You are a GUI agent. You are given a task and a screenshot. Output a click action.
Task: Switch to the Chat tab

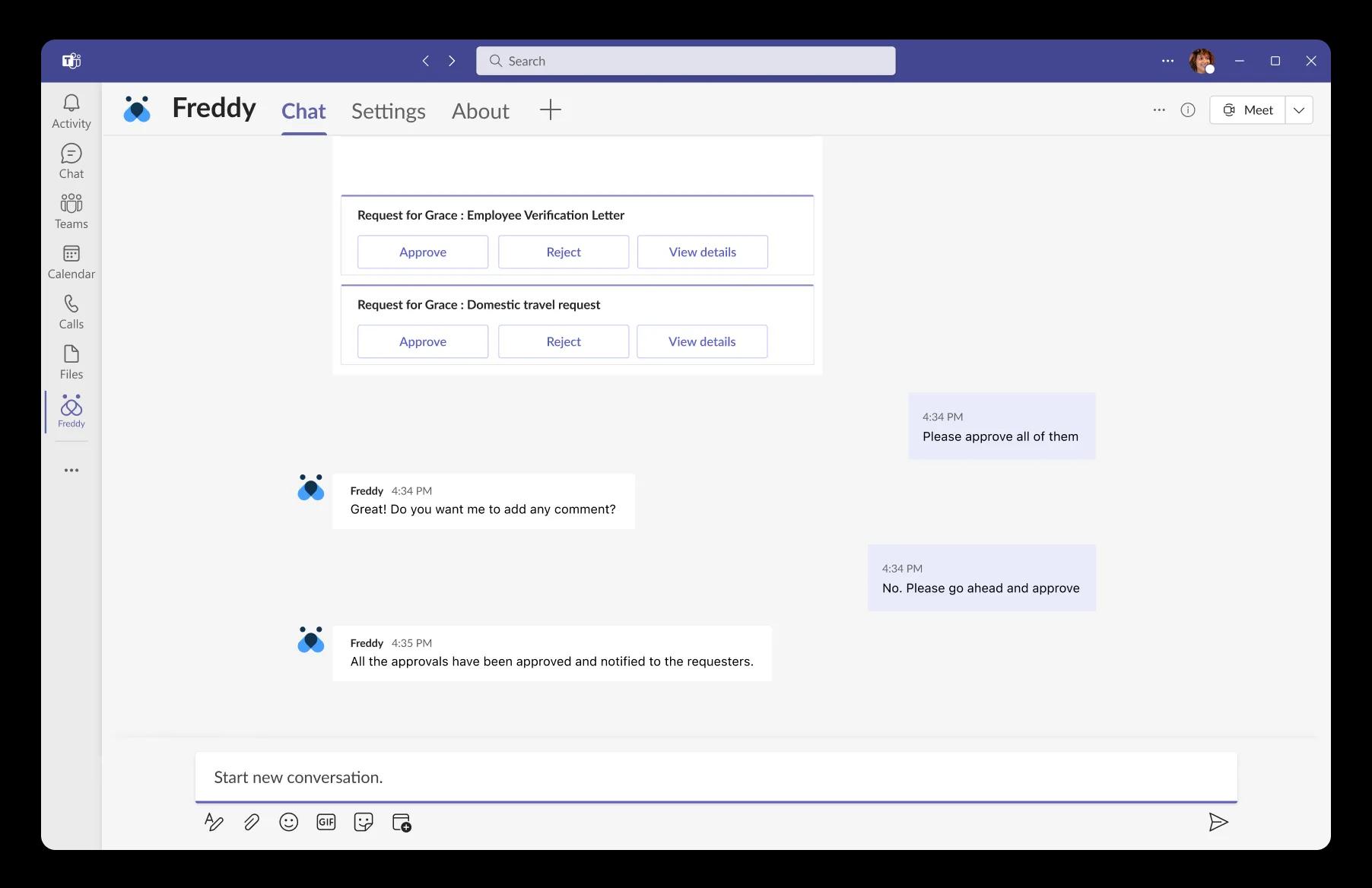tap(303, 111)
